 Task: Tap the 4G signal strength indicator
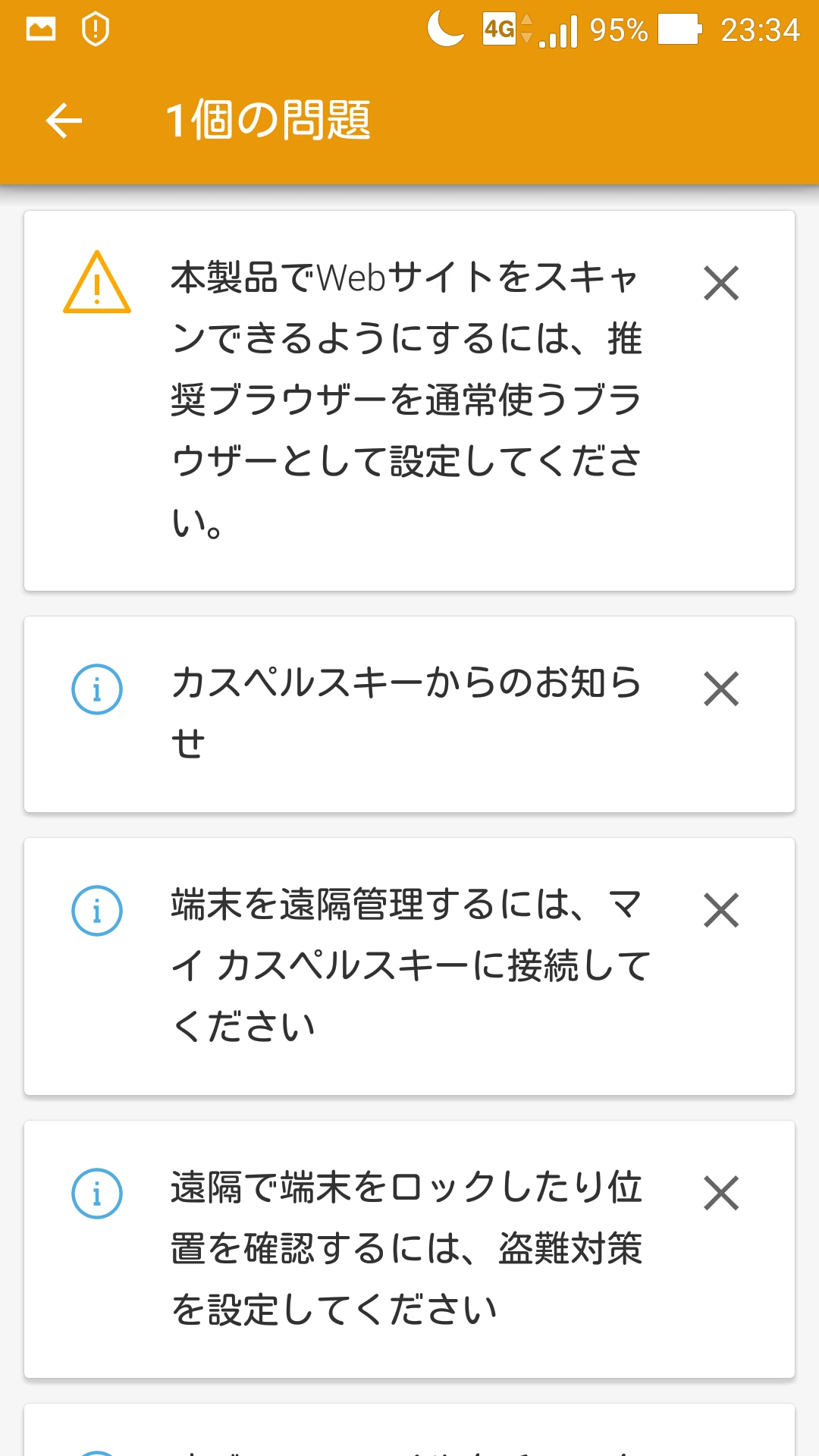[x=531, y=30]
